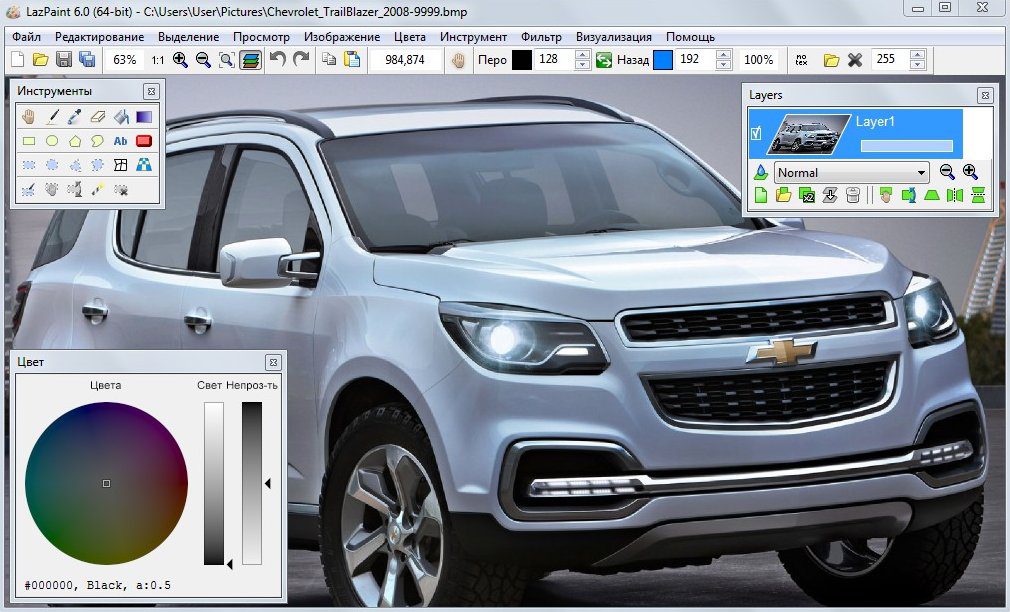The width and height of the screenshot is (1010, 612).
Task: Open the Фильтр menu
Action: click(x=541, y=37)
